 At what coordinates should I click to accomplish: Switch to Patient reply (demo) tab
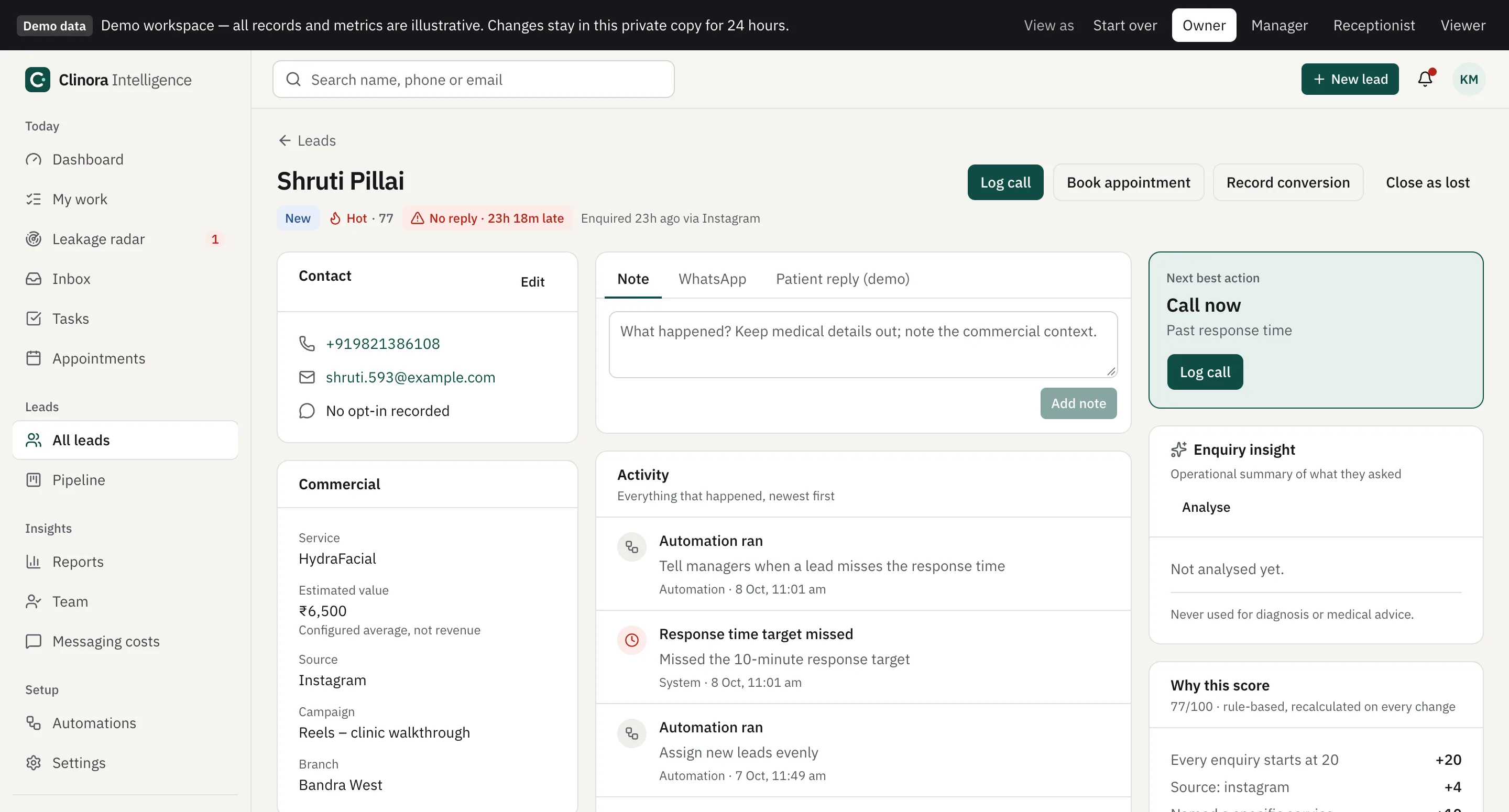coord(843,279)
